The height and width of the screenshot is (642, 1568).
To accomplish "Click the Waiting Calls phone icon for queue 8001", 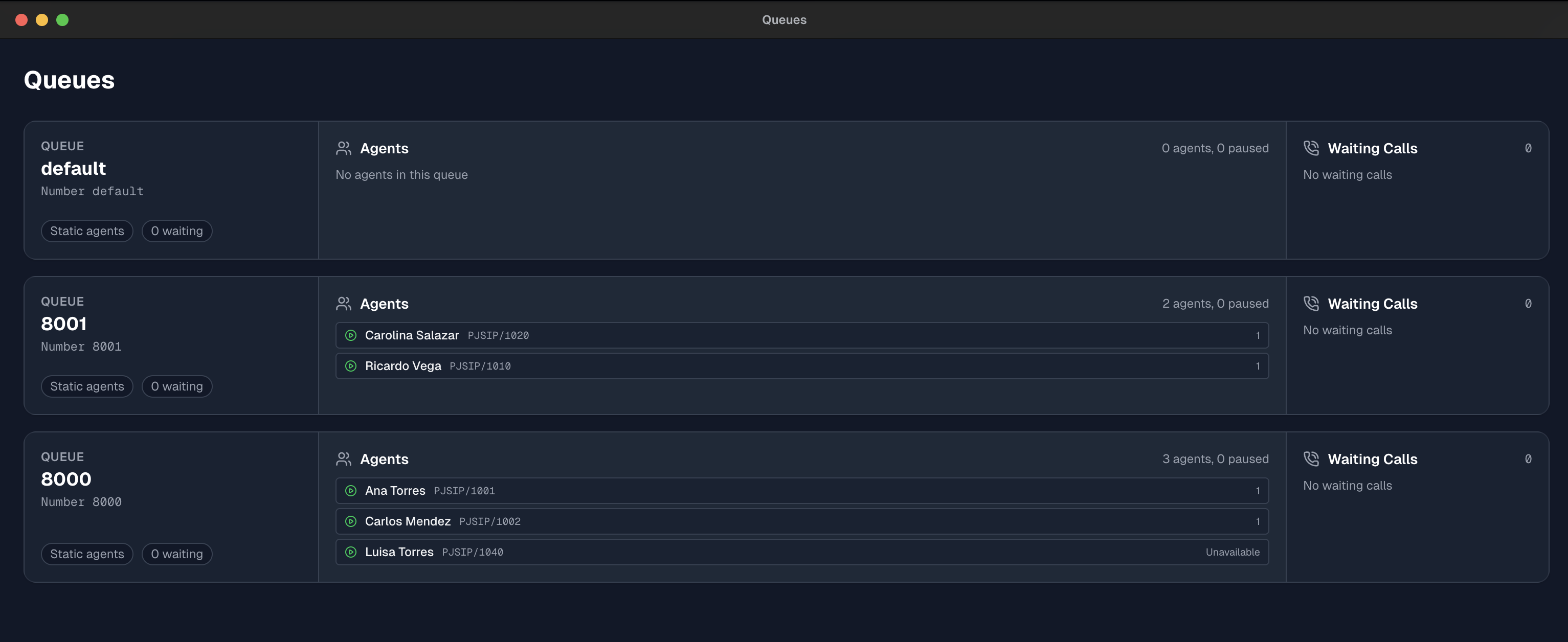I will (x=1312, y=303).
